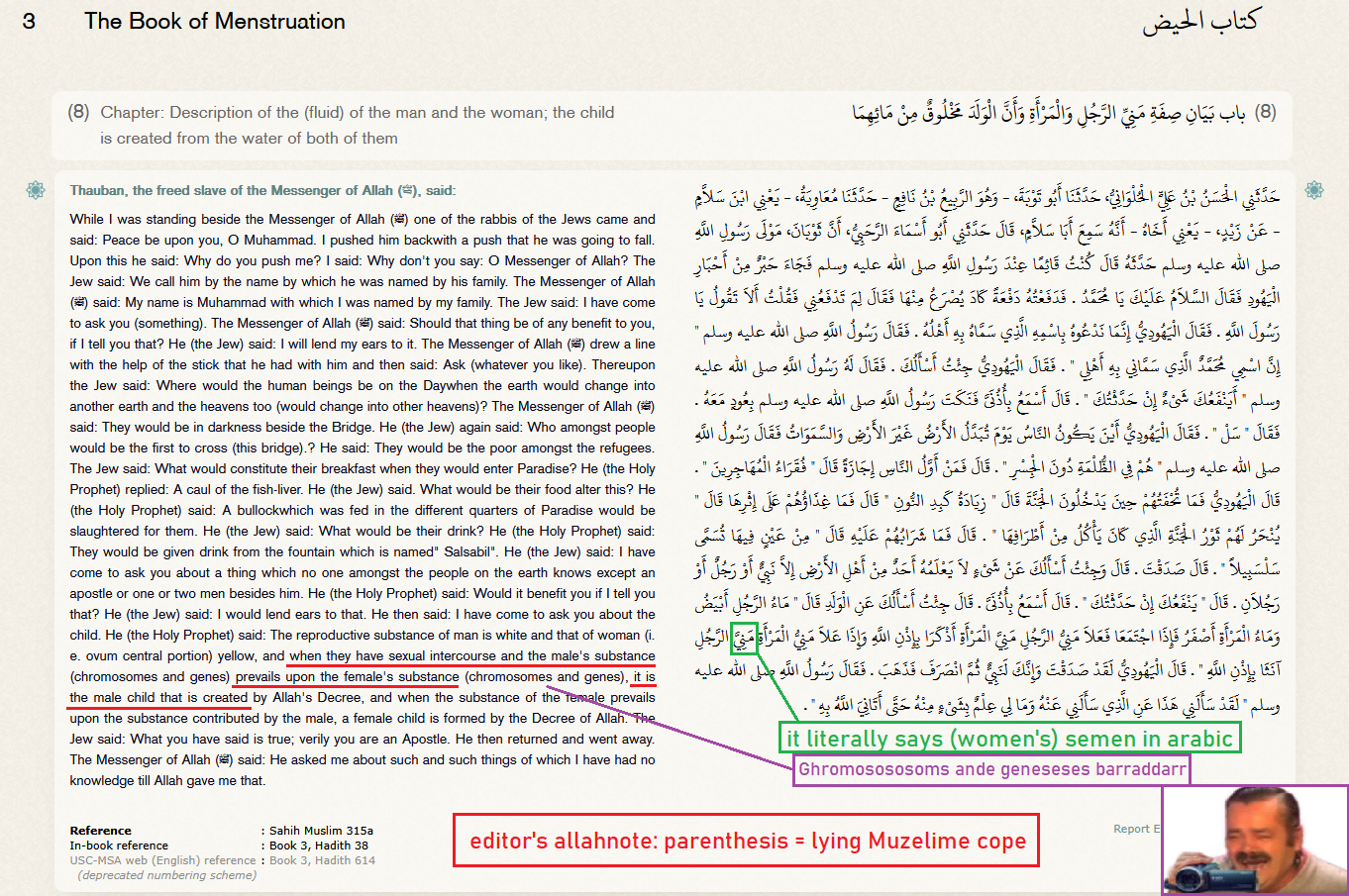Click the narrator line "Thauban, the freed slave"
1349x896 pixels.
pos(262,190)
